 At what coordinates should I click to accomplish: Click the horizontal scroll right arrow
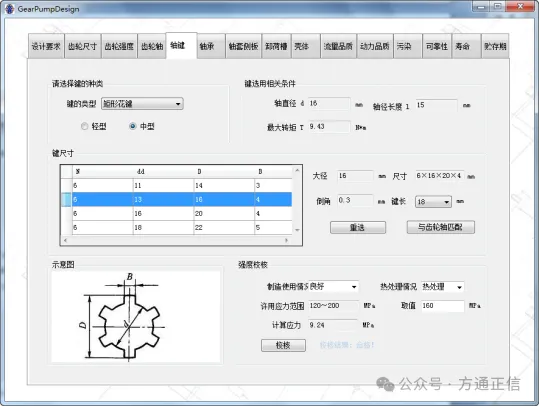[286, 240]
